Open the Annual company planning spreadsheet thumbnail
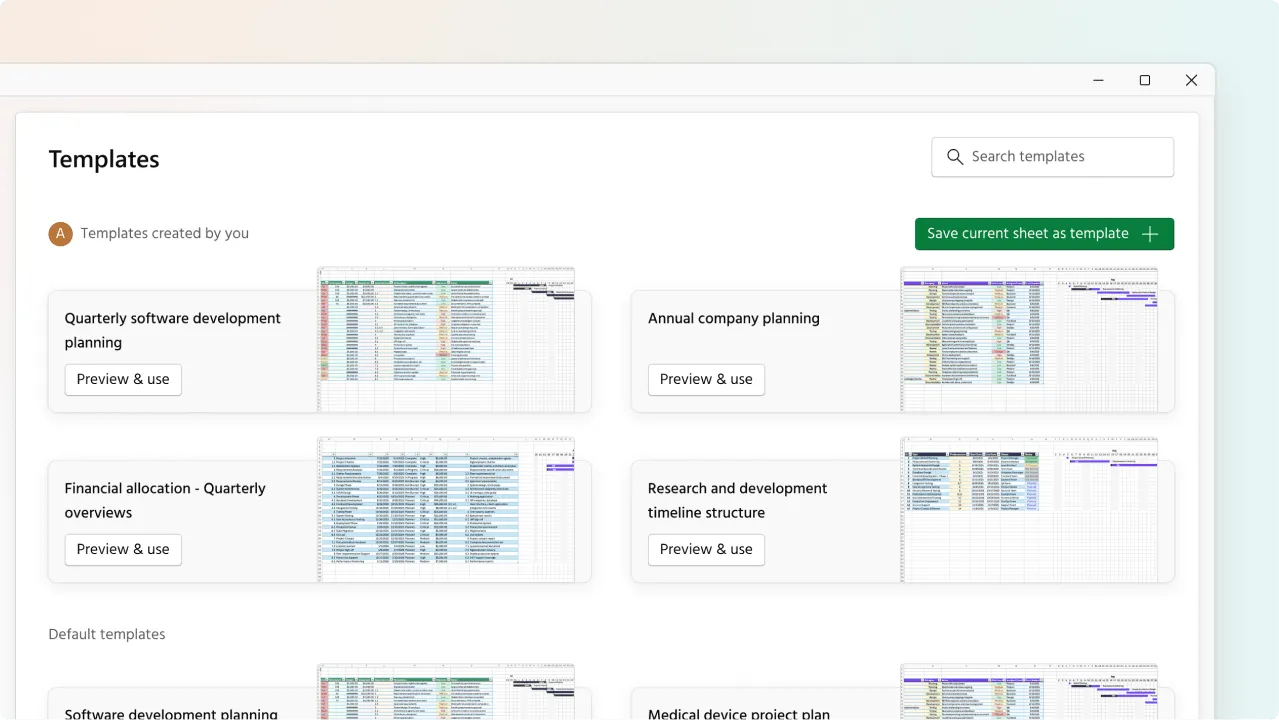 click(x=1029, y=339)
